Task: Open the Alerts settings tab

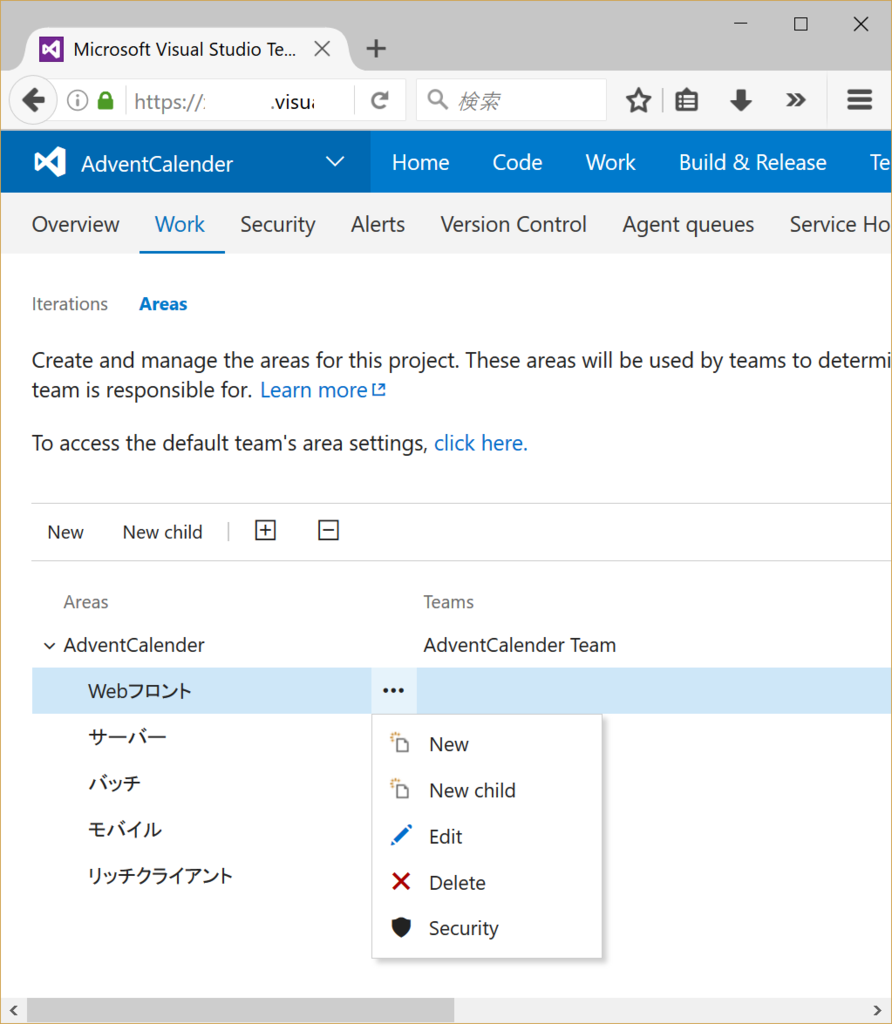Action: click(377, 225)
